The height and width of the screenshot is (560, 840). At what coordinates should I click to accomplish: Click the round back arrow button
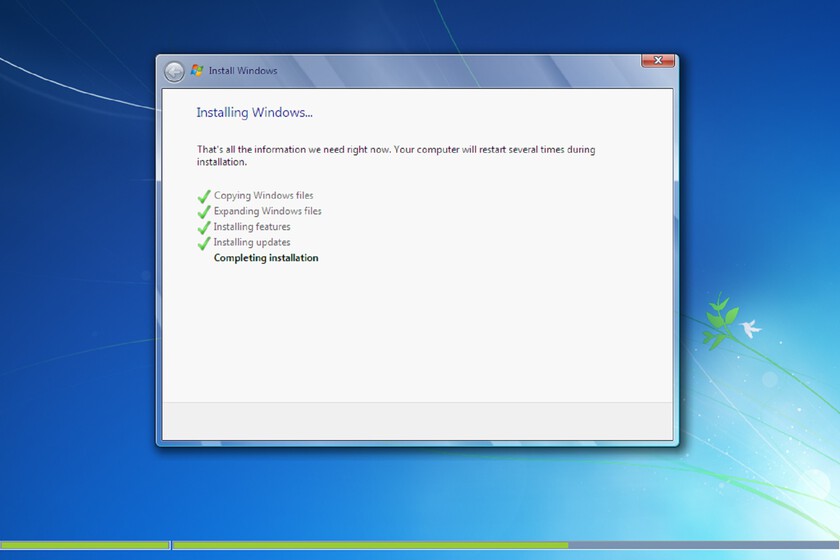tap(174, 71)
